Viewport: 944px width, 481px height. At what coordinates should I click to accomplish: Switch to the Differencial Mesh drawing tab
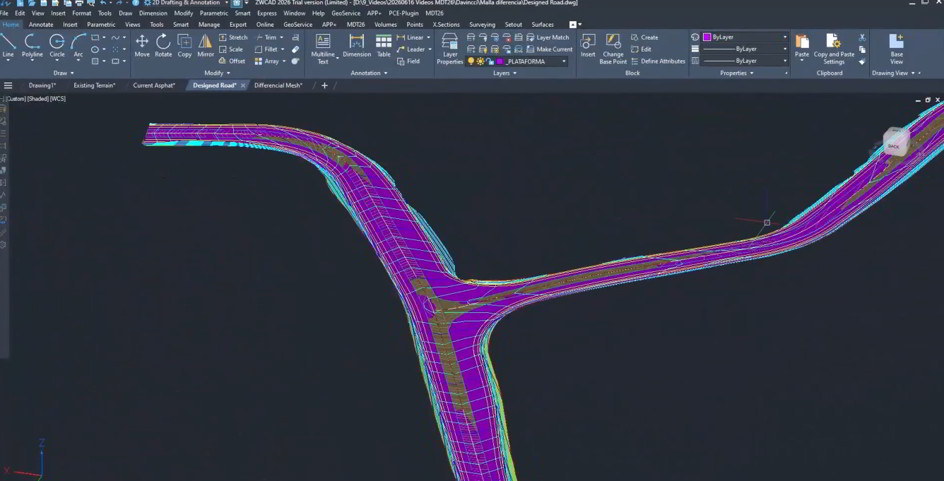pos(278,85)
